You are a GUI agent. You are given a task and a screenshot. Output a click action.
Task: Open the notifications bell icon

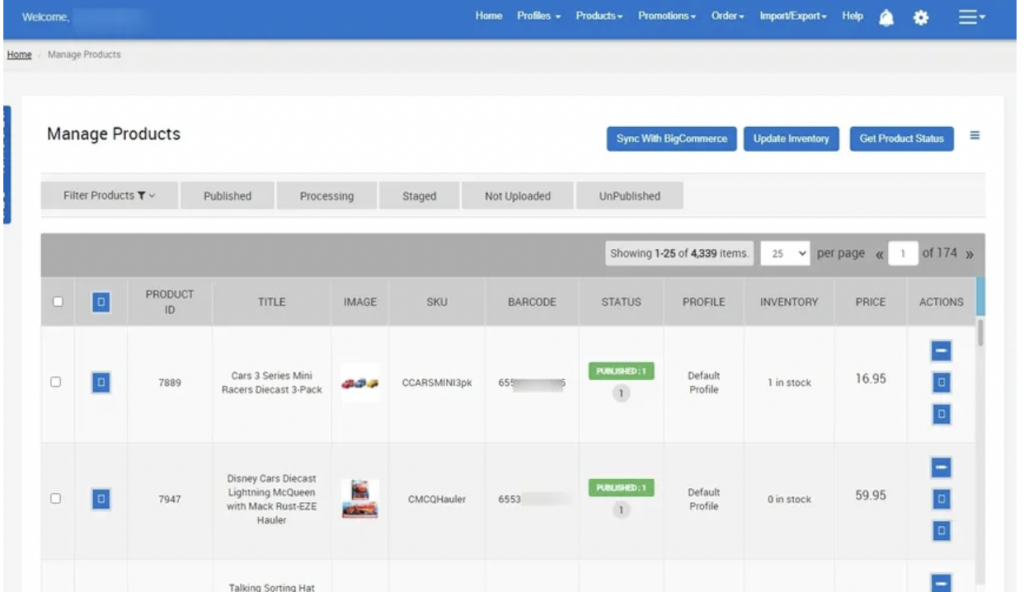point(886,17)
